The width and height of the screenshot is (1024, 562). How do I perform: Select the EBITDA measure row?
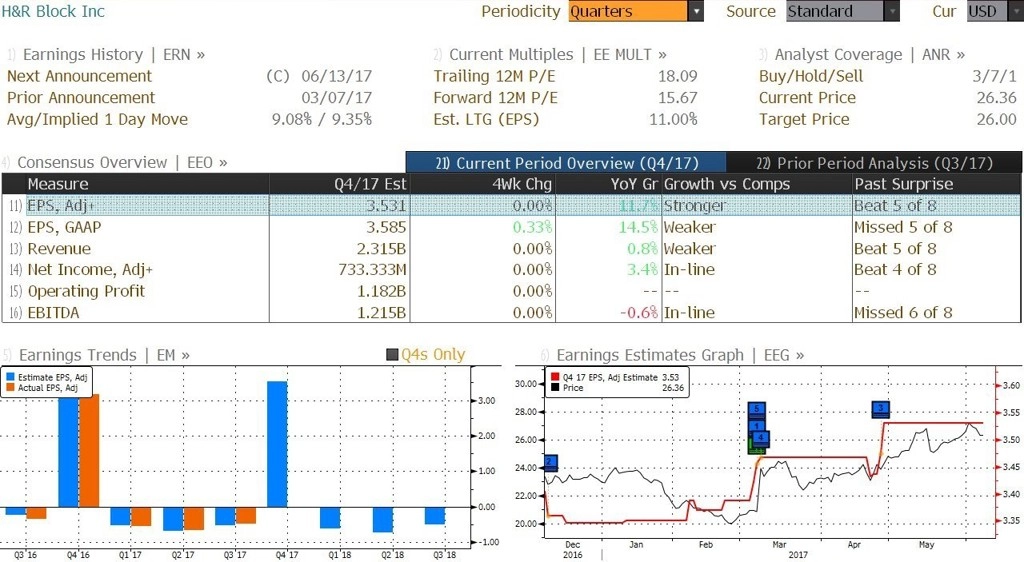(511, 313)
